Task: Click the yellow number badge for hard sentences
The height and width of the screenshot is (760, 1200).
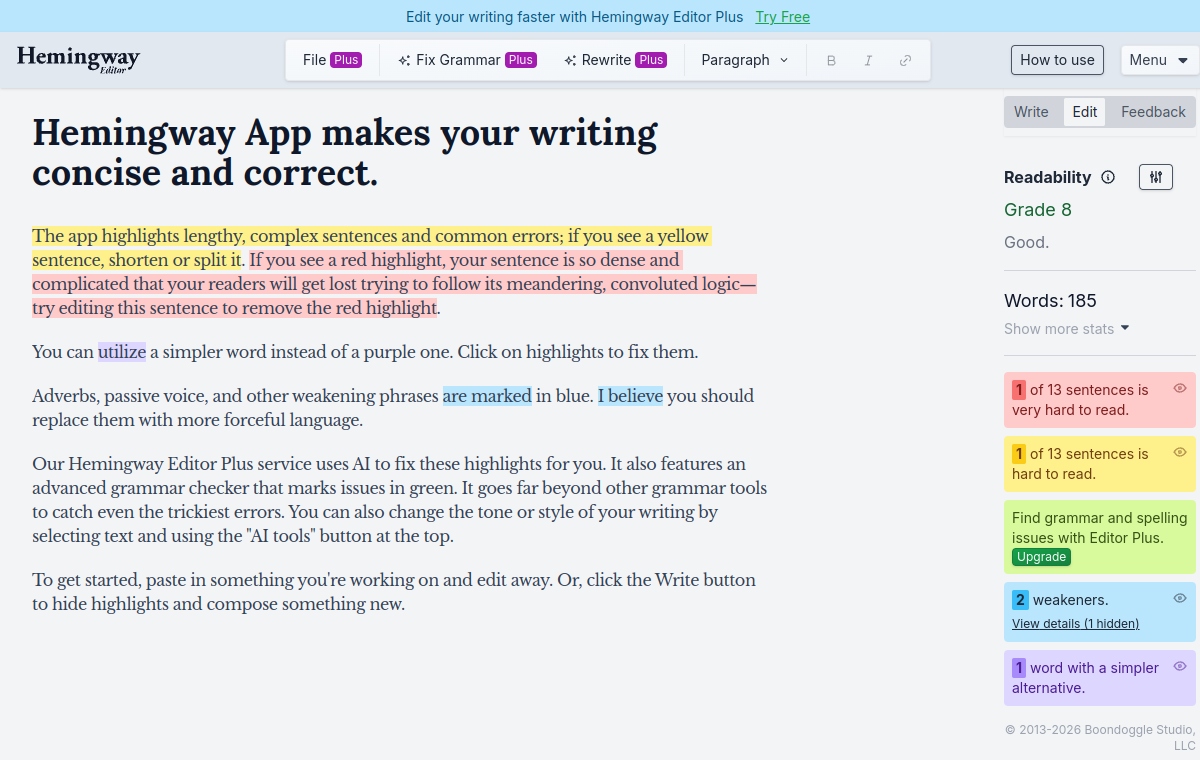Action: pos(1019,454)
